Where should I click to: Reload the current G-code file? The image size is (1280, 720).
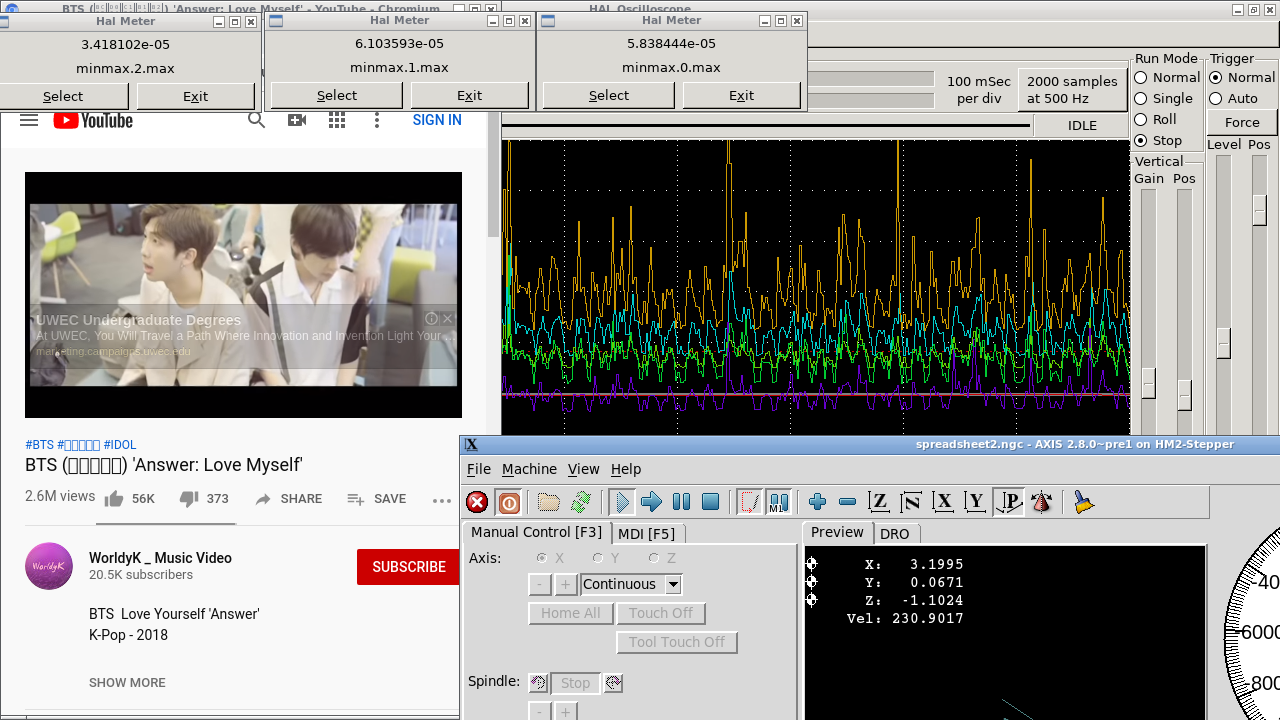580,502
